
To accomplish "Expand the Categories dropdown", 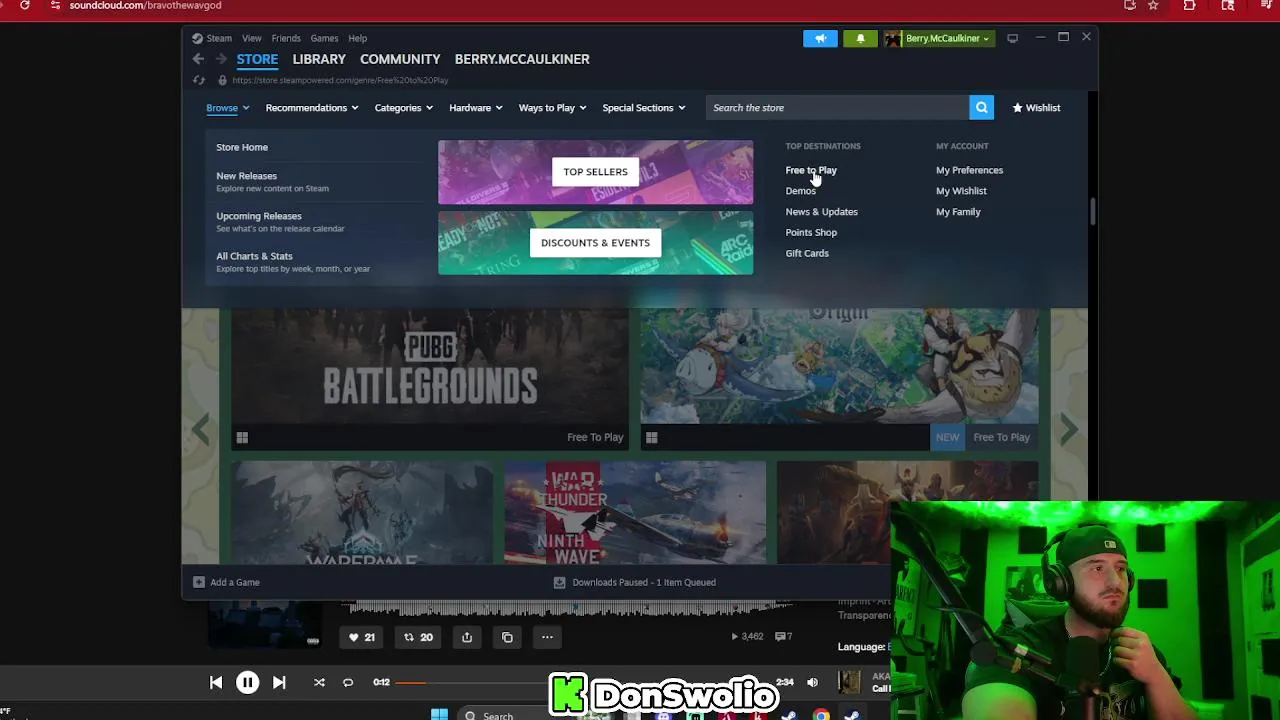I will pyautogui.click(x=404, y=108).
